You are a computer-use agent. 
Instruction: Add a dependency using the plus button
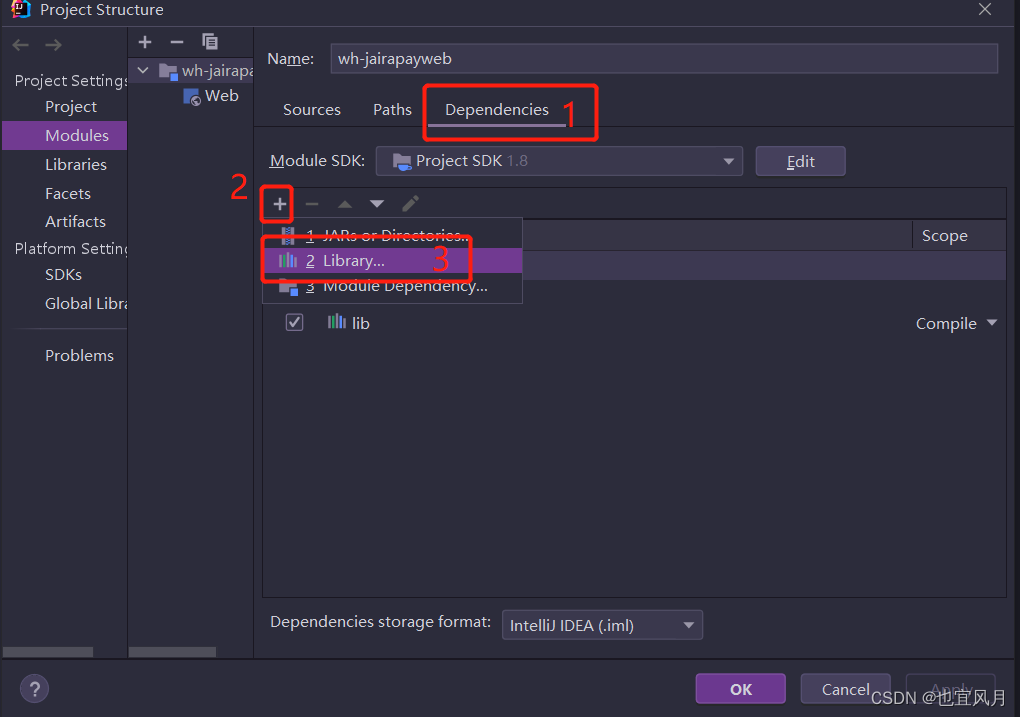tap(280, 204)
